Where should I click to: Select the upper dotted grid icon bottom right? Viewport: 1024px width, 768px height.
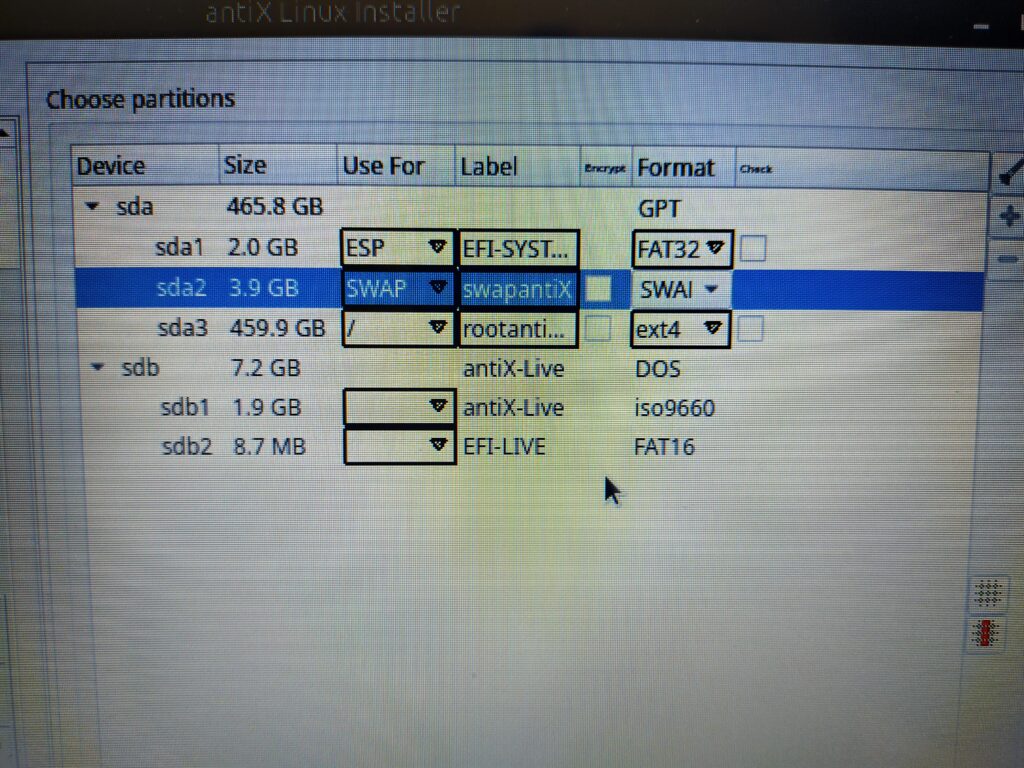pyautogui.click(x=988, y=594)
